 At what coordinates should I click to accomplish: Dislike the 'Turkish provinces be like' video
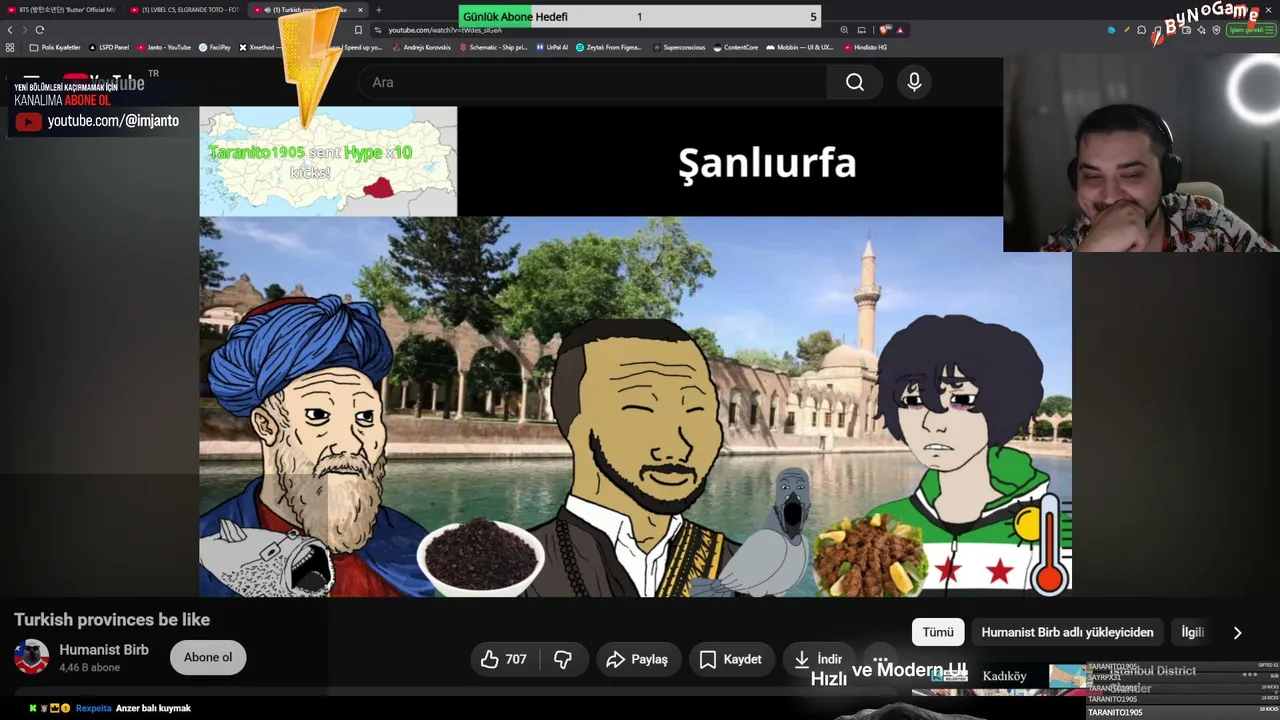563,659
